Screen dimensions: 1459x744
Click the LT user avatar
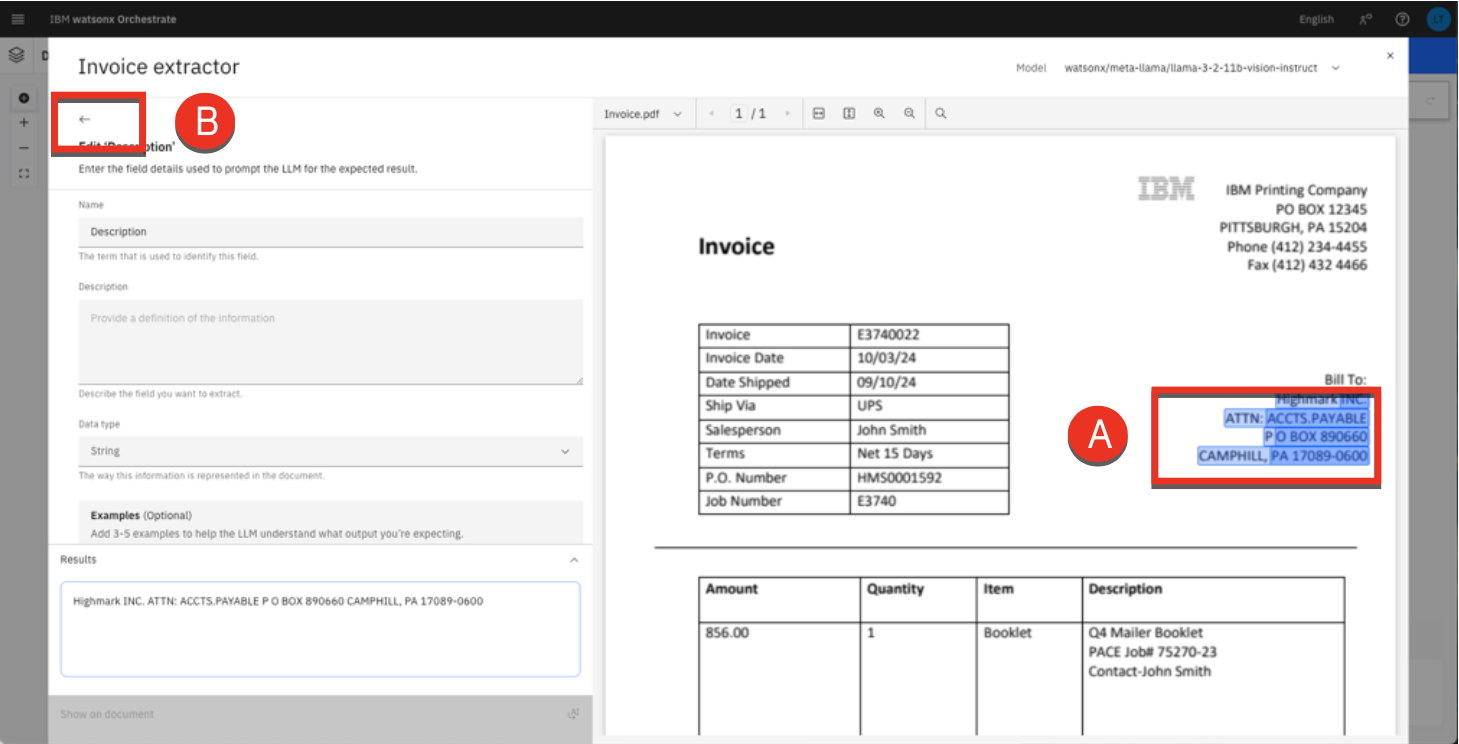coord(1438,19)
